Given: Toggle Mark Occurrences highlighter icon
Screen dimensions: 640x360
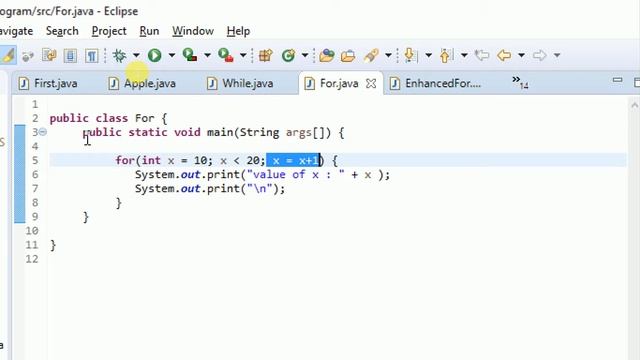Looking at the screenshot, I should (7, 55).
